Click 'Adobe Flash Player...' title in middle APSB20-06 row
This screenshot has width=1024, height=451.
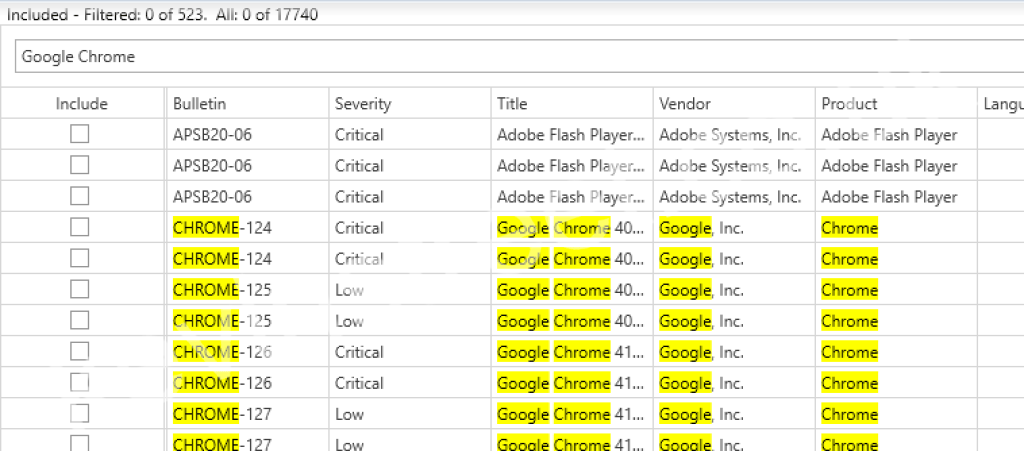tap(571, 166)
